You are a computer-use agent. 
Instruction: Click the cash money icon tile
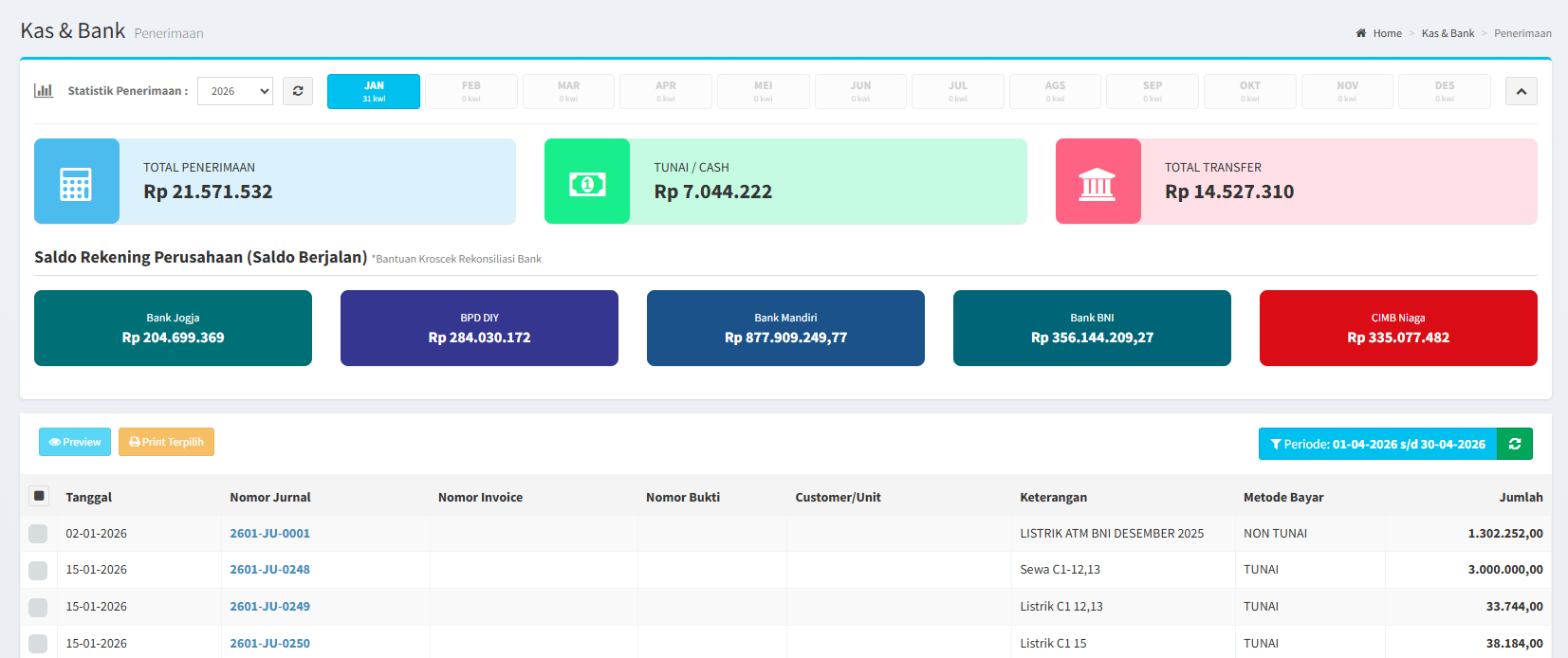point(587,182)
